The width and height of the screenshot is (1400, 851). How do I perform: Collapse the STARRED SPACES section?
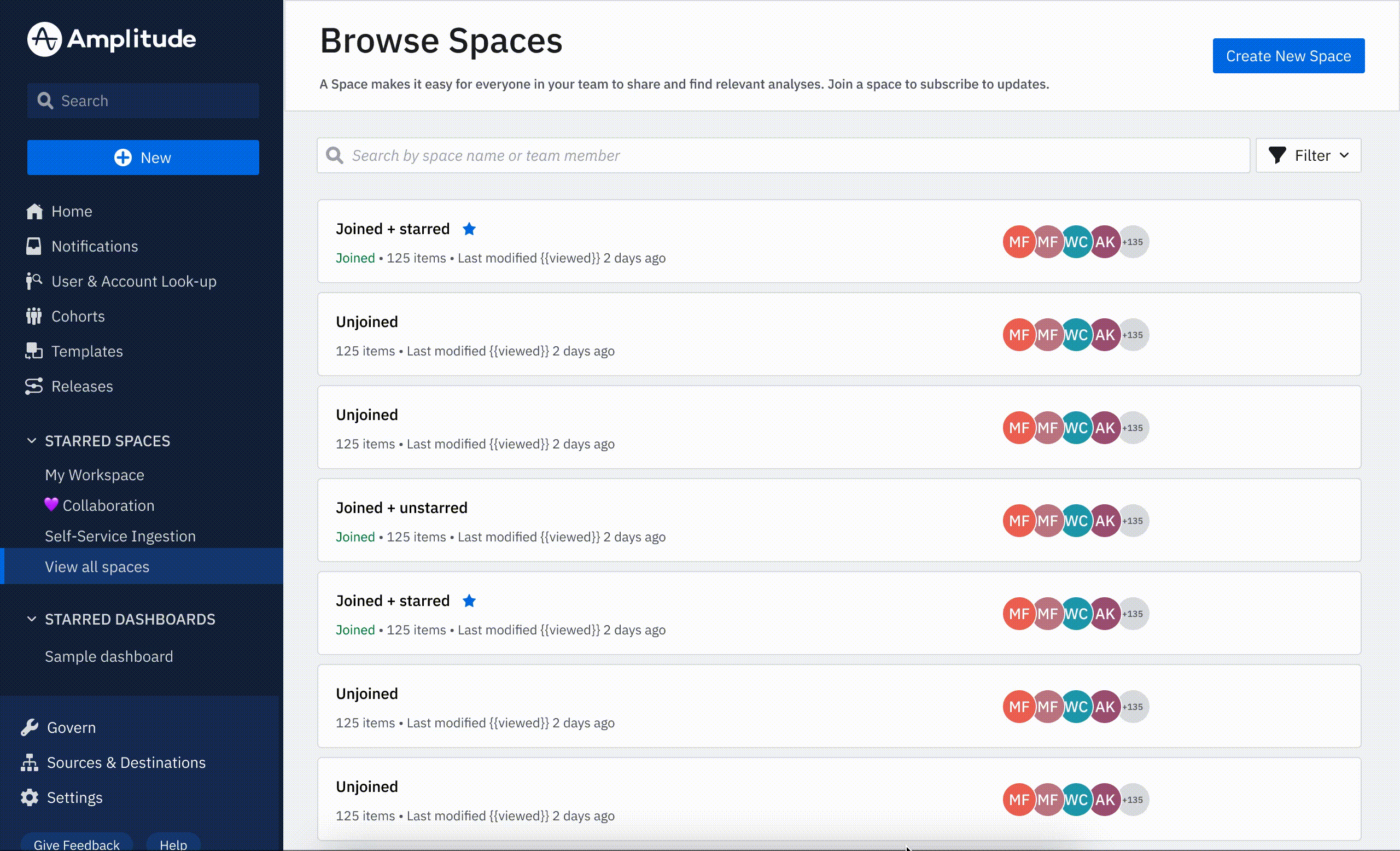click(32, 441)
